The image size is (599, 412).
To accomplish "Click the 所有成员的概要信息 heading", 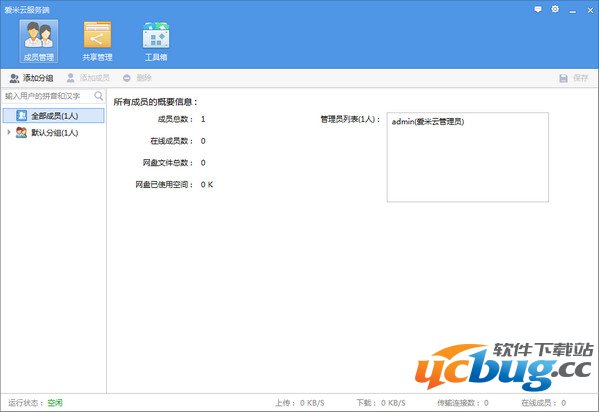I will click(155, 102).
